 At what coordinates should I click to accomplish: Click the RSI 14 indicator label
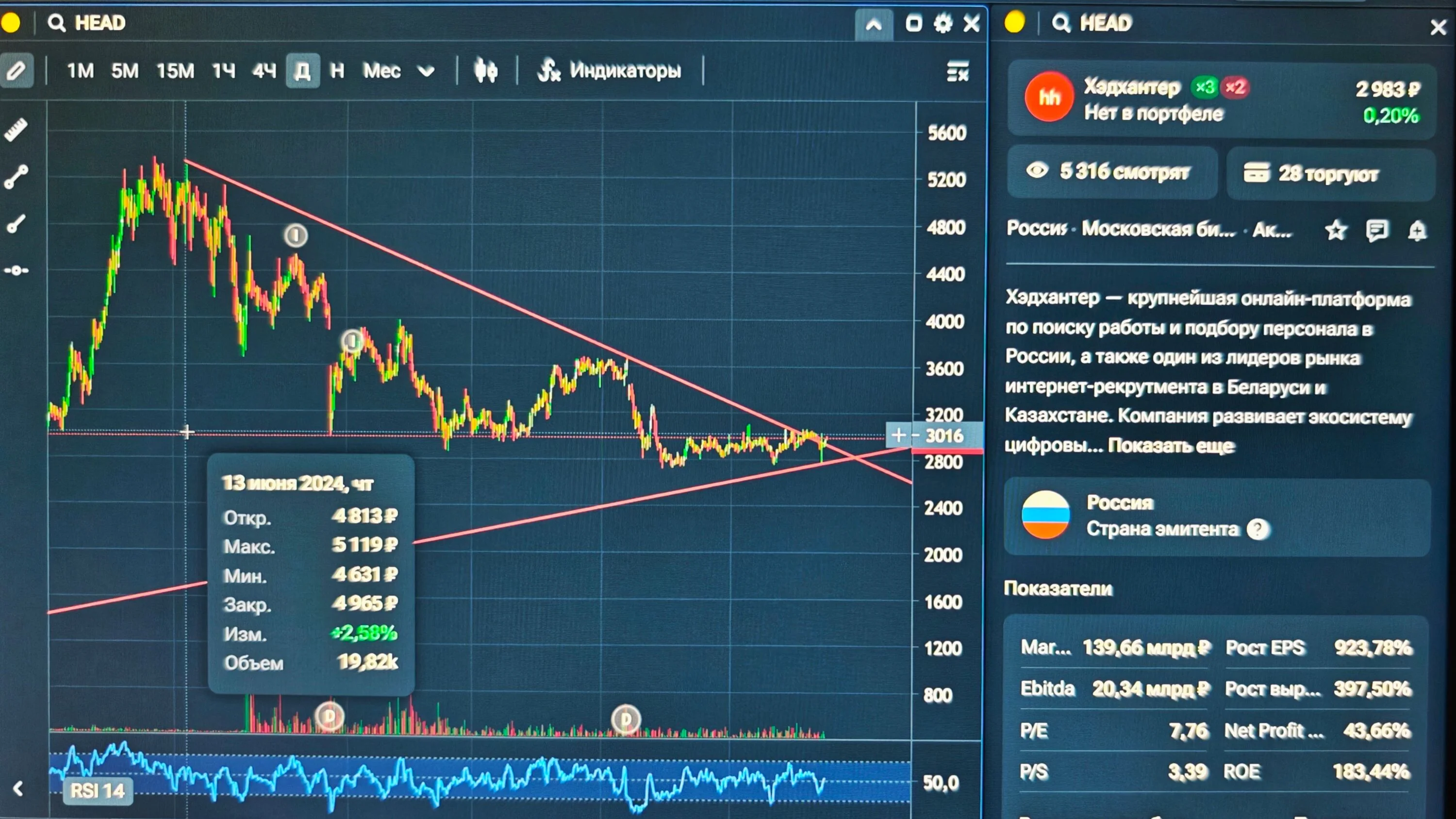97,790
